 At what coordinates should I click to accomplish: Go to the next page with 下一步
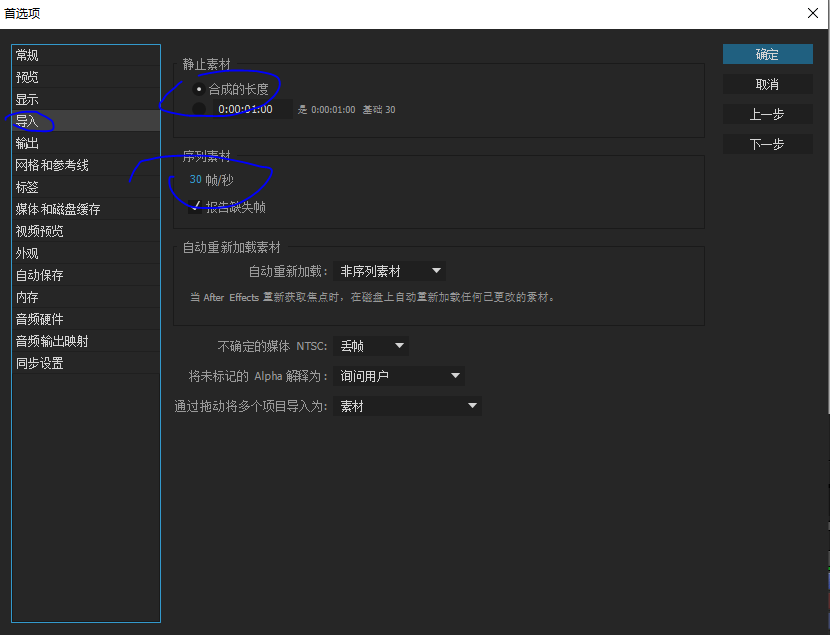(x=768, y=144)
